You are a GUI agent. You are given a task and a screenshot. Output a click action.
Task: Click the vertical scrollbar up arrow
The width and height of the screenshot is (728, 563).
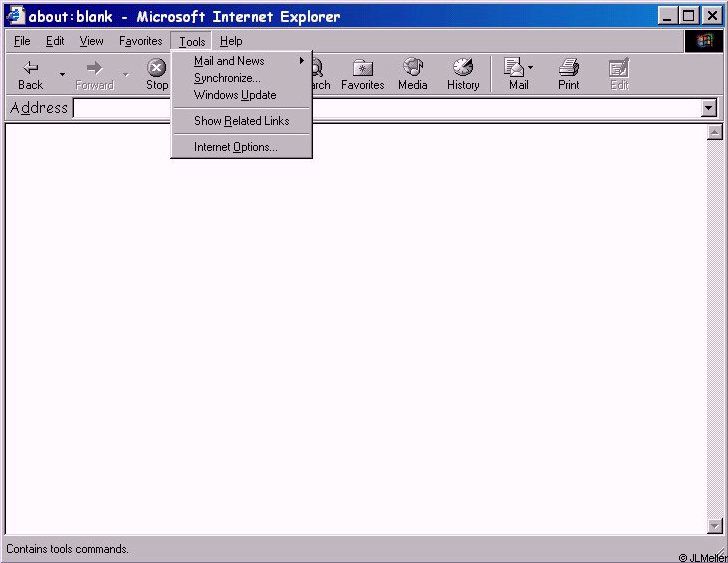pos(715,132)
